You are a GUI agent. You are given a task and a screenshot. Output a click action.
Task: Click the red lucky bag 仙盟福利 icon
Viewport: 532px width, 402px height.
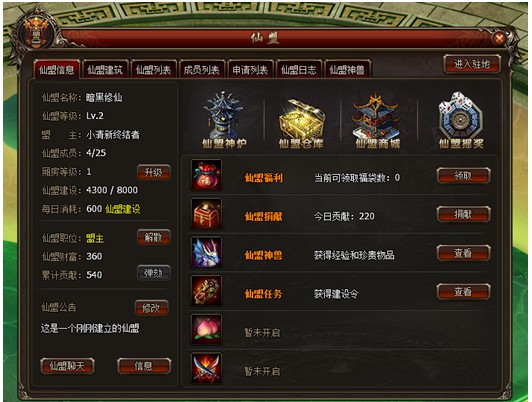[x=207, y=175]
